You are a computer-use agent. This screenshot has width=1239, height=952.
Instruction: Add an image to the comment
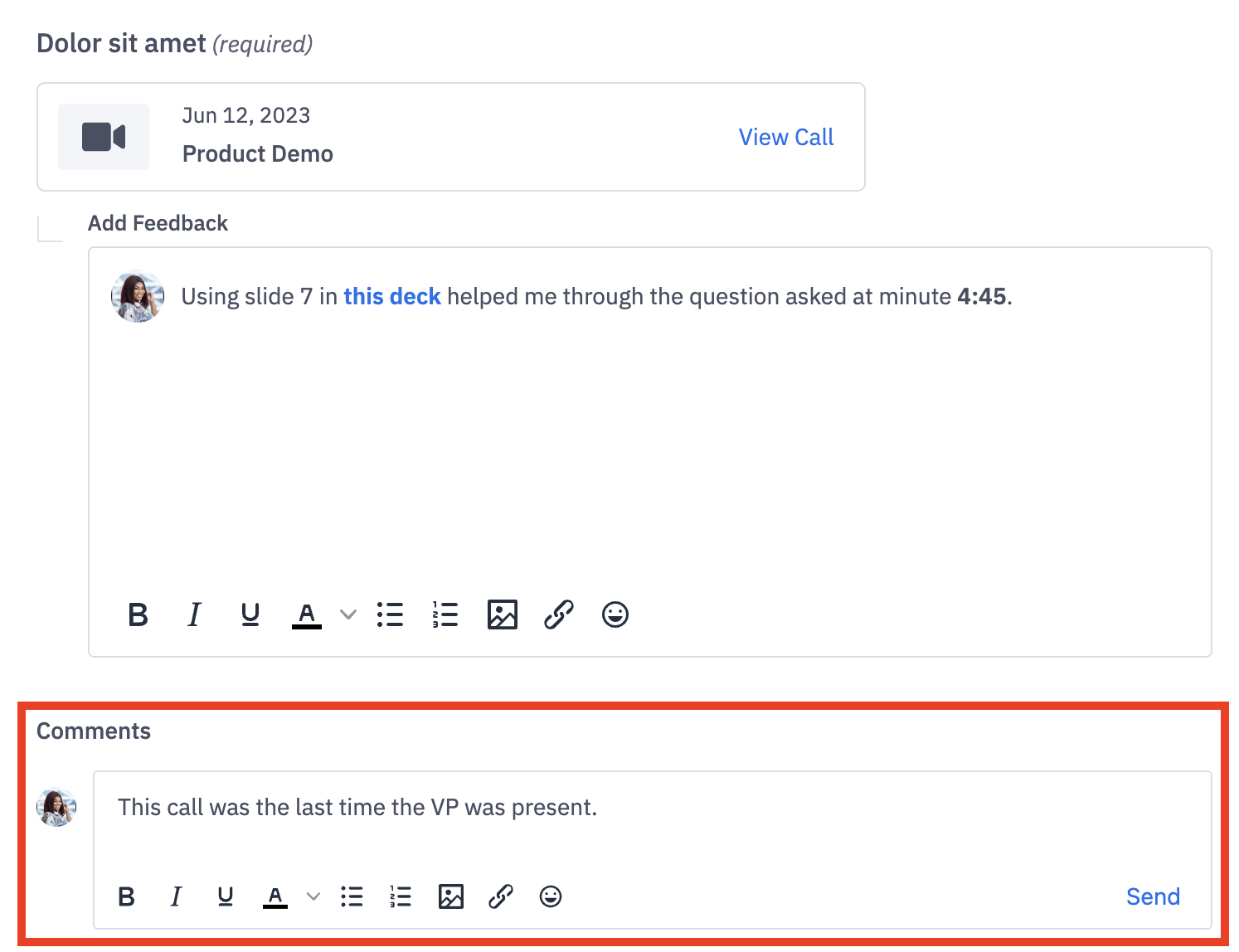click(x=451, y=896)
